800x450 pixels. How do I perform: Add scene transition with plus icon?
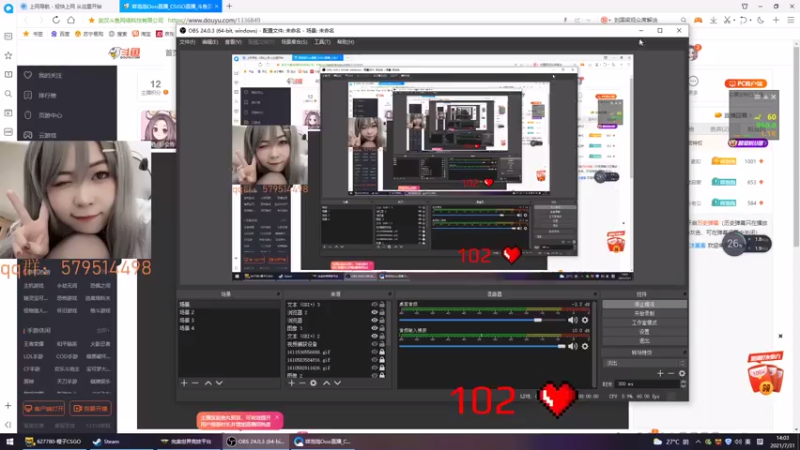pos(660,373)
